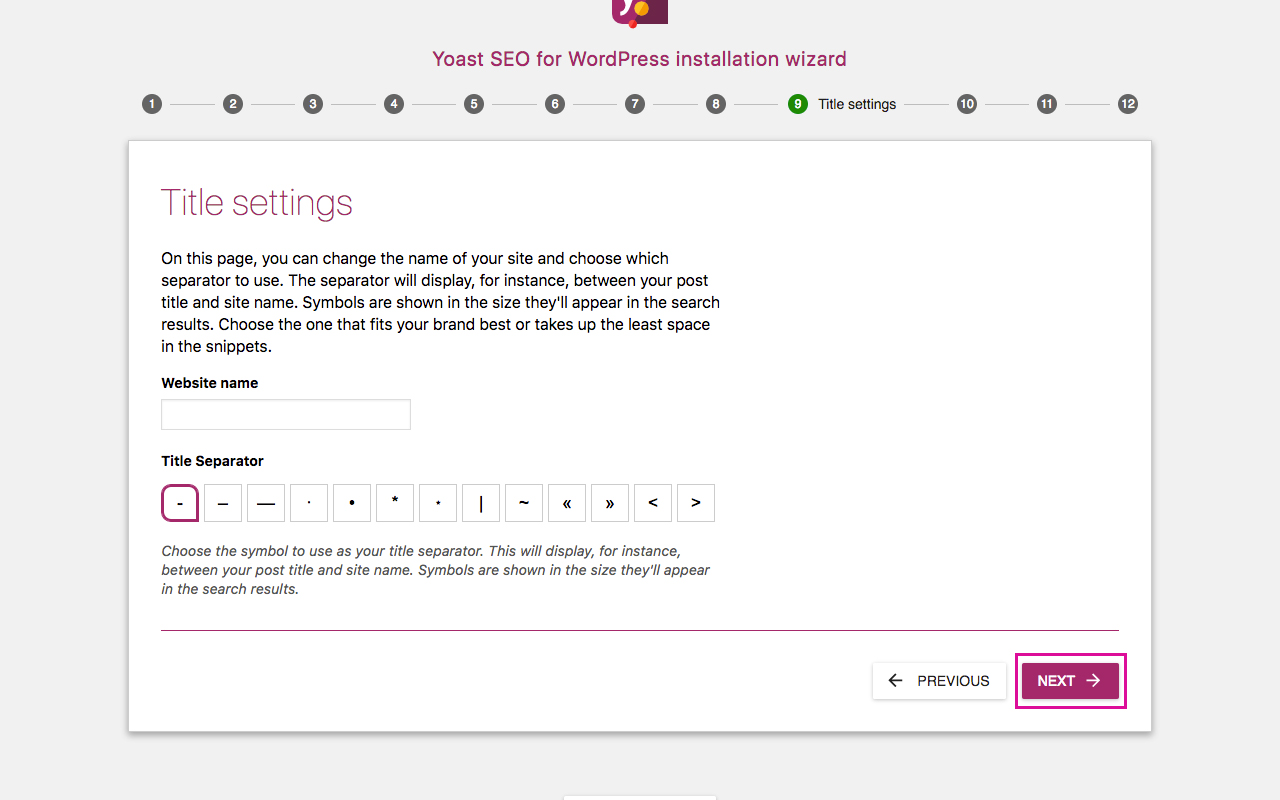Click the Website name label

210,383
